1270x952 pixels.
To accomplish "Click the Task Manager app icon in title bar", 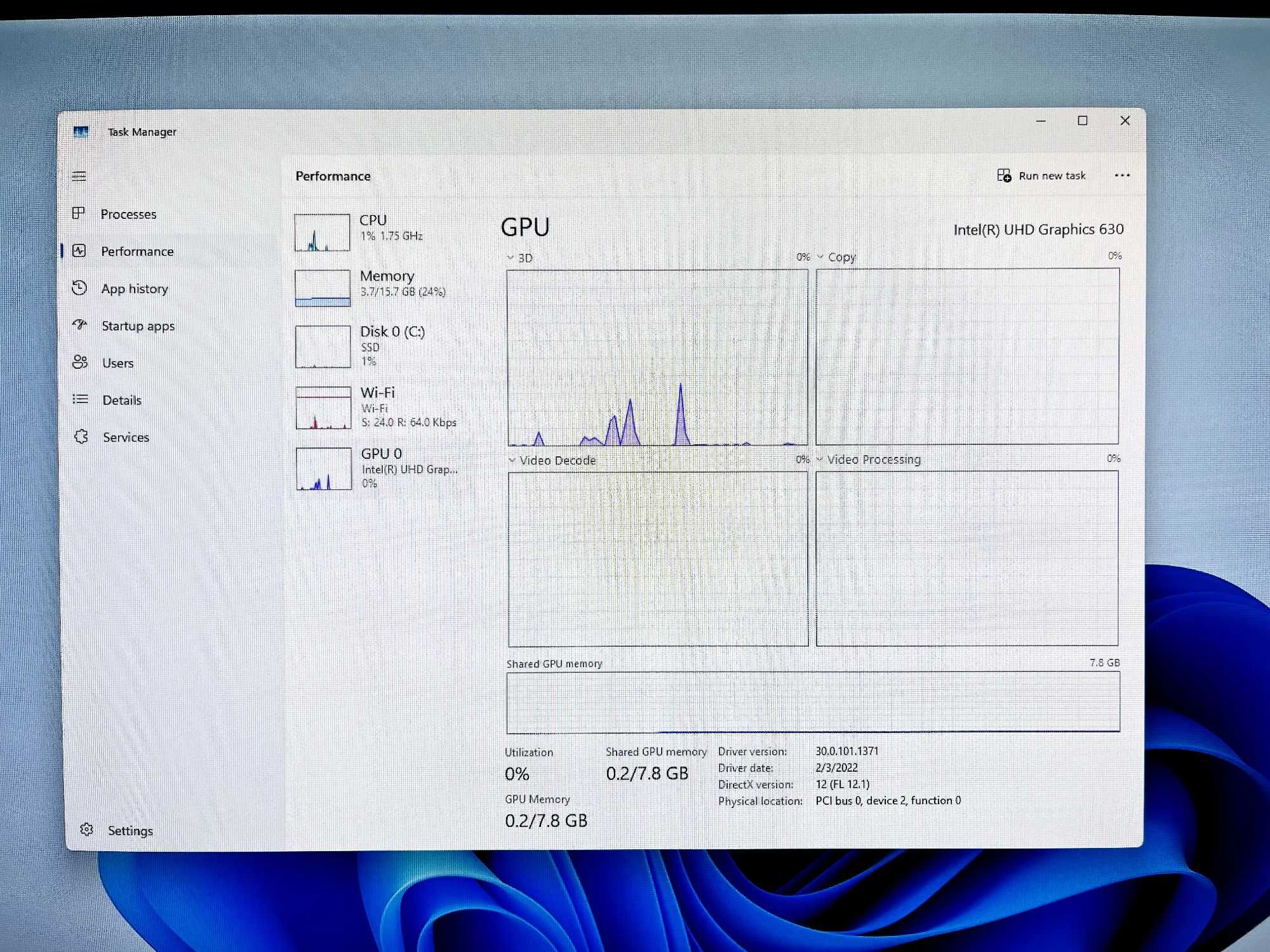I will (81, 131).
